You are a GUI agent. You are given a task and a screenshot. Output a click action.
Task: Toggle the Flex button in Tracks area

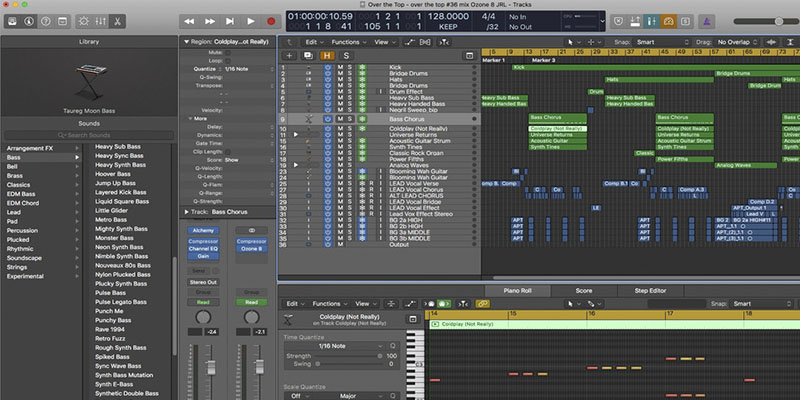(x=425, y=42)
